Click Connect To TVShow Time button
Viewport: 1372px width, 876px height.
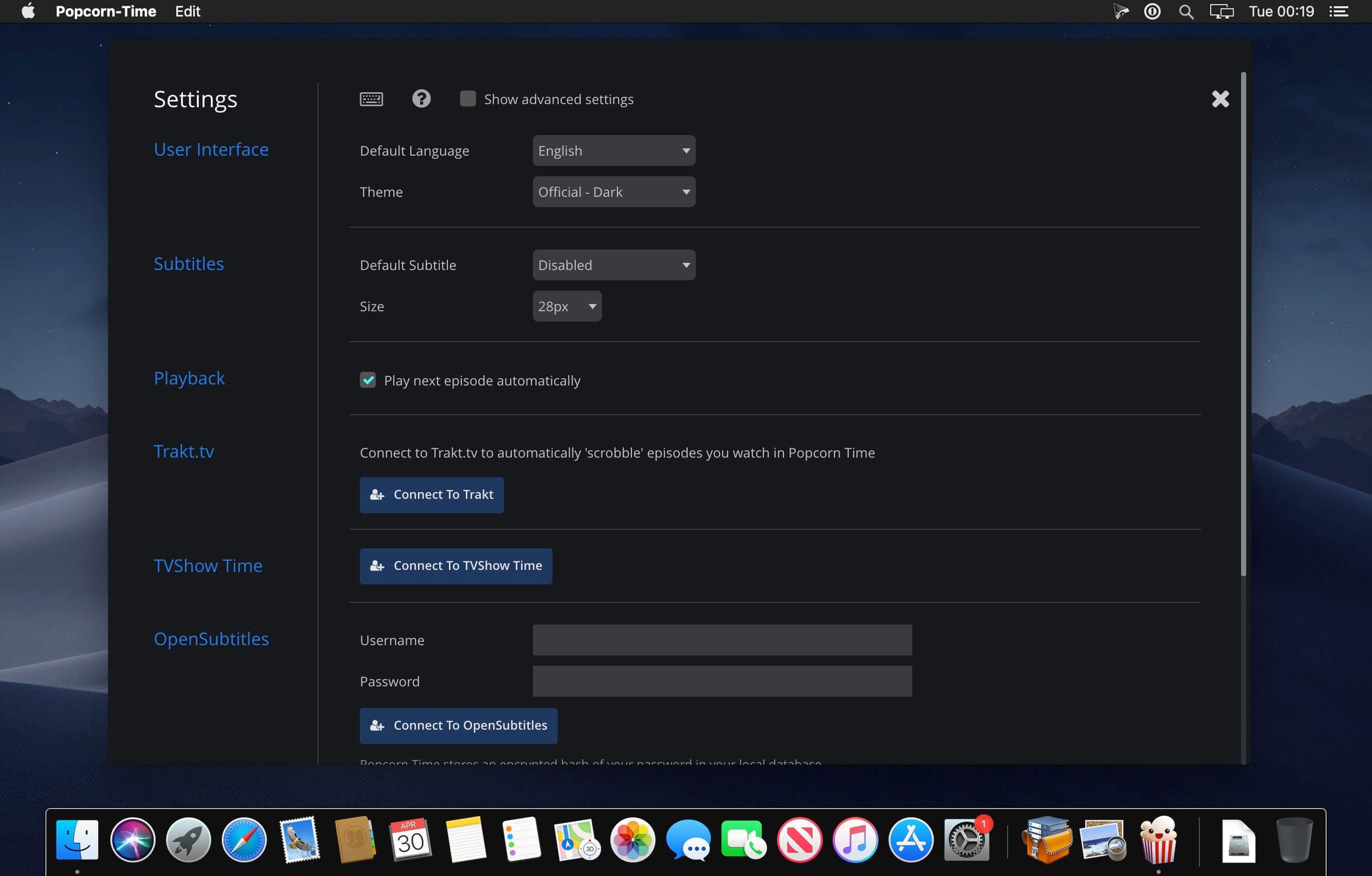pyautogui.click(x=456, y=566)
